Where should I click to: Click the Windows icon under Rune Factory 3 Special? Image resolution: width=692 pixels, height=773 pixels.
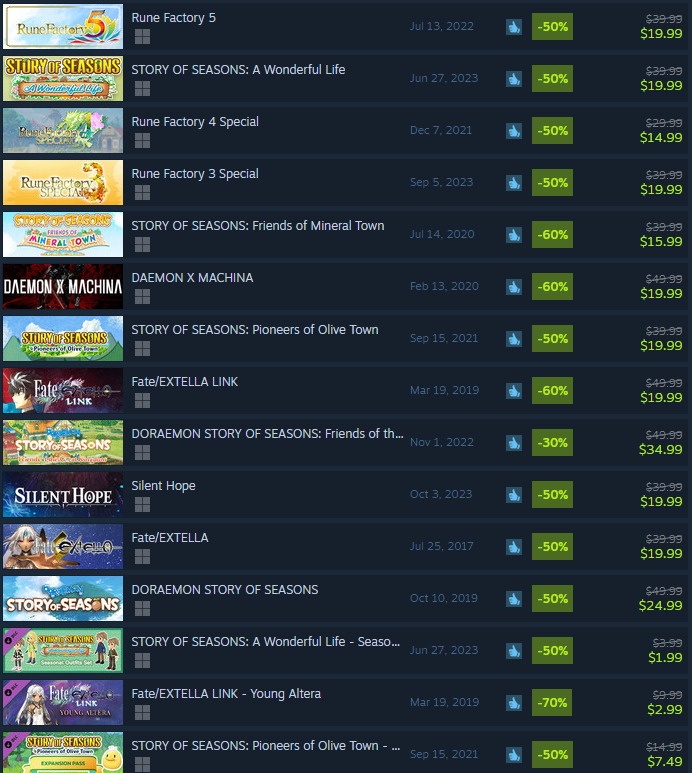pos(142,193)
